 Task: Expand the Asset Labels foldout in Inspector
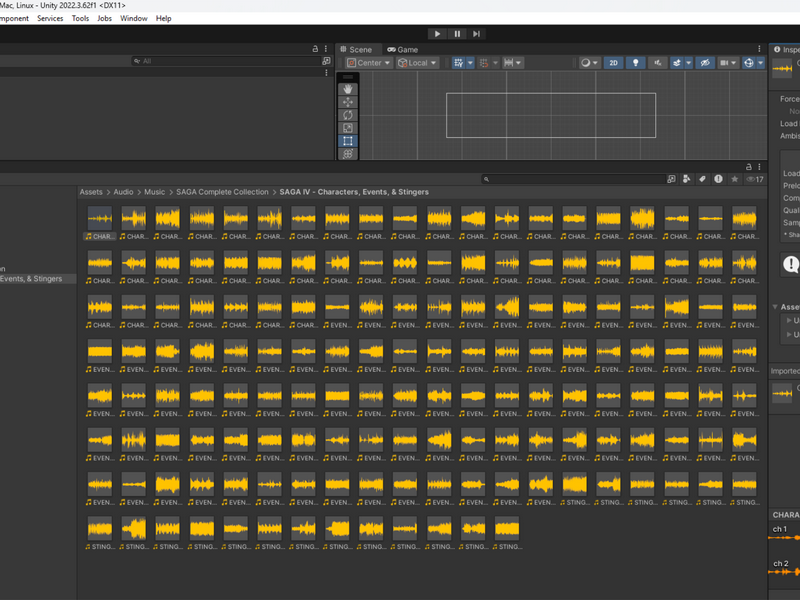pos(776,307)
